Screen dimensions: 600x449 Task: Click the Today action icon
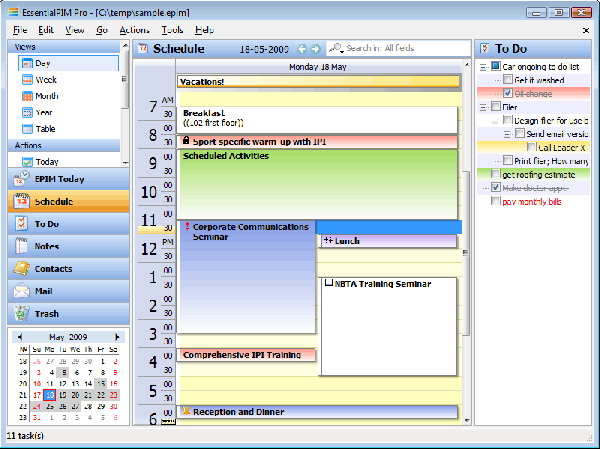27,162
